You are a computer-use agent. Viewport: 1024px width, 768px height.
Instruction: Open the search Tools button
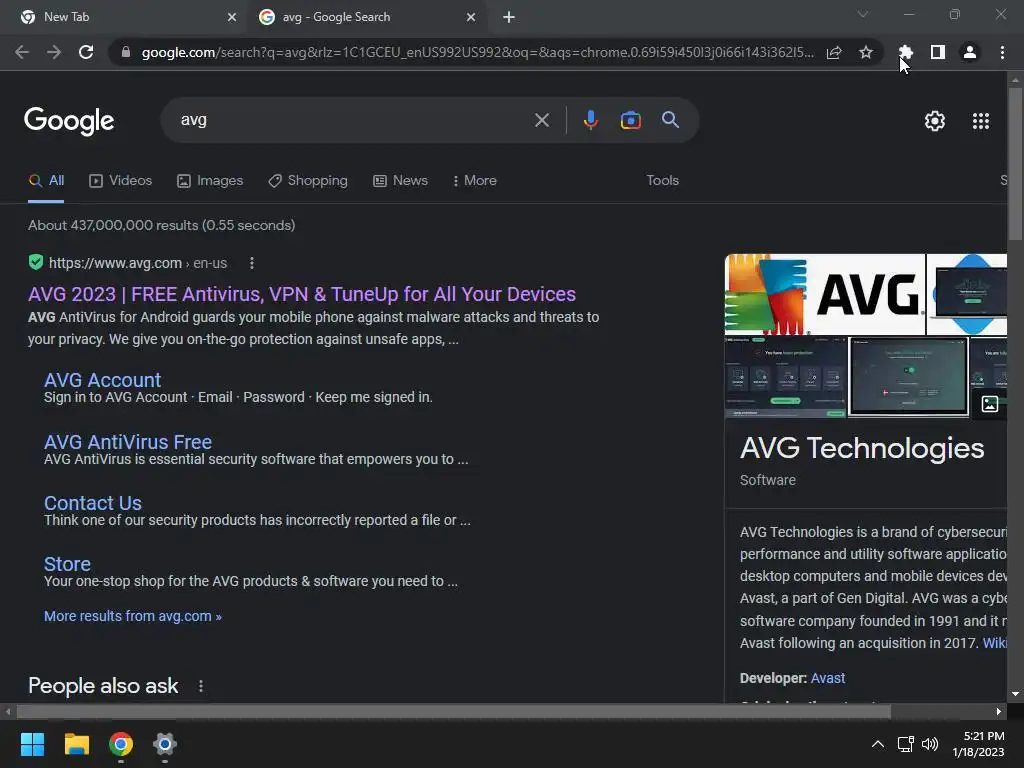click(x=662, y=181)
